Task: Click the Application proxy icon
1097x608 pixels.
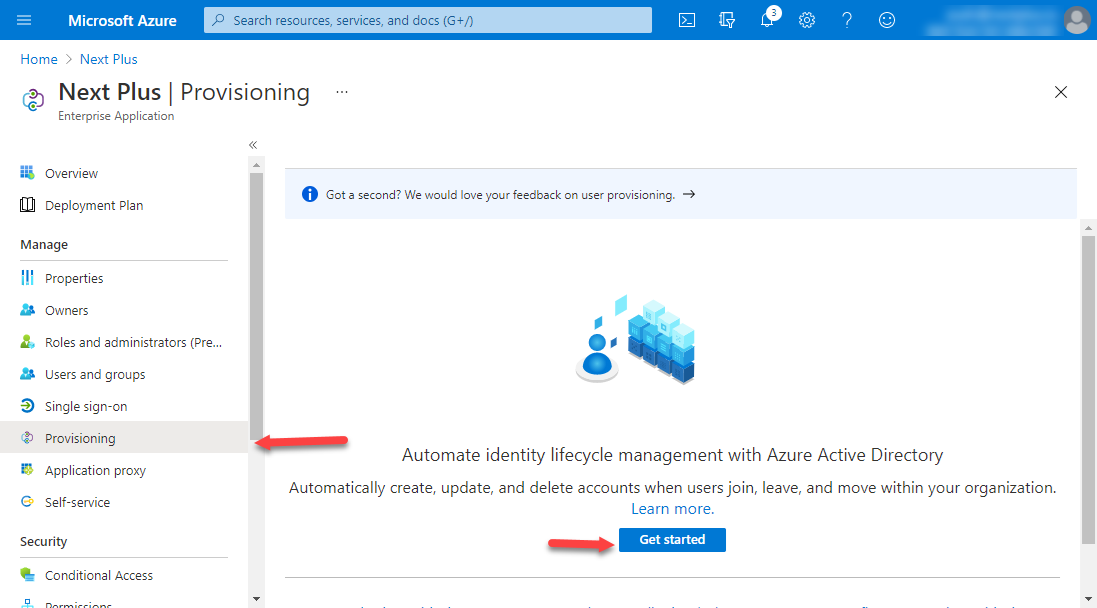Action: (x=27, y=469)
